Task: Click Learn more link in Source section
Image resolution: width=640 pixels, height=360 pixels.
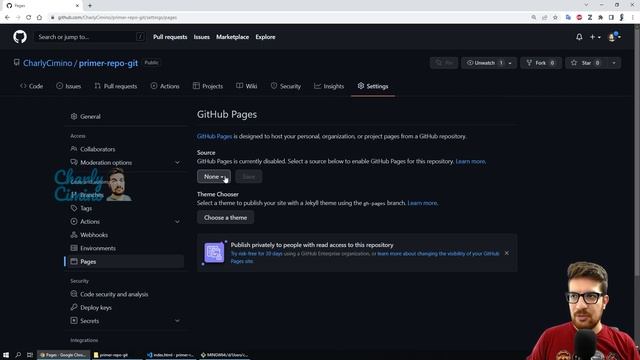Action: [x=470, y=162]
